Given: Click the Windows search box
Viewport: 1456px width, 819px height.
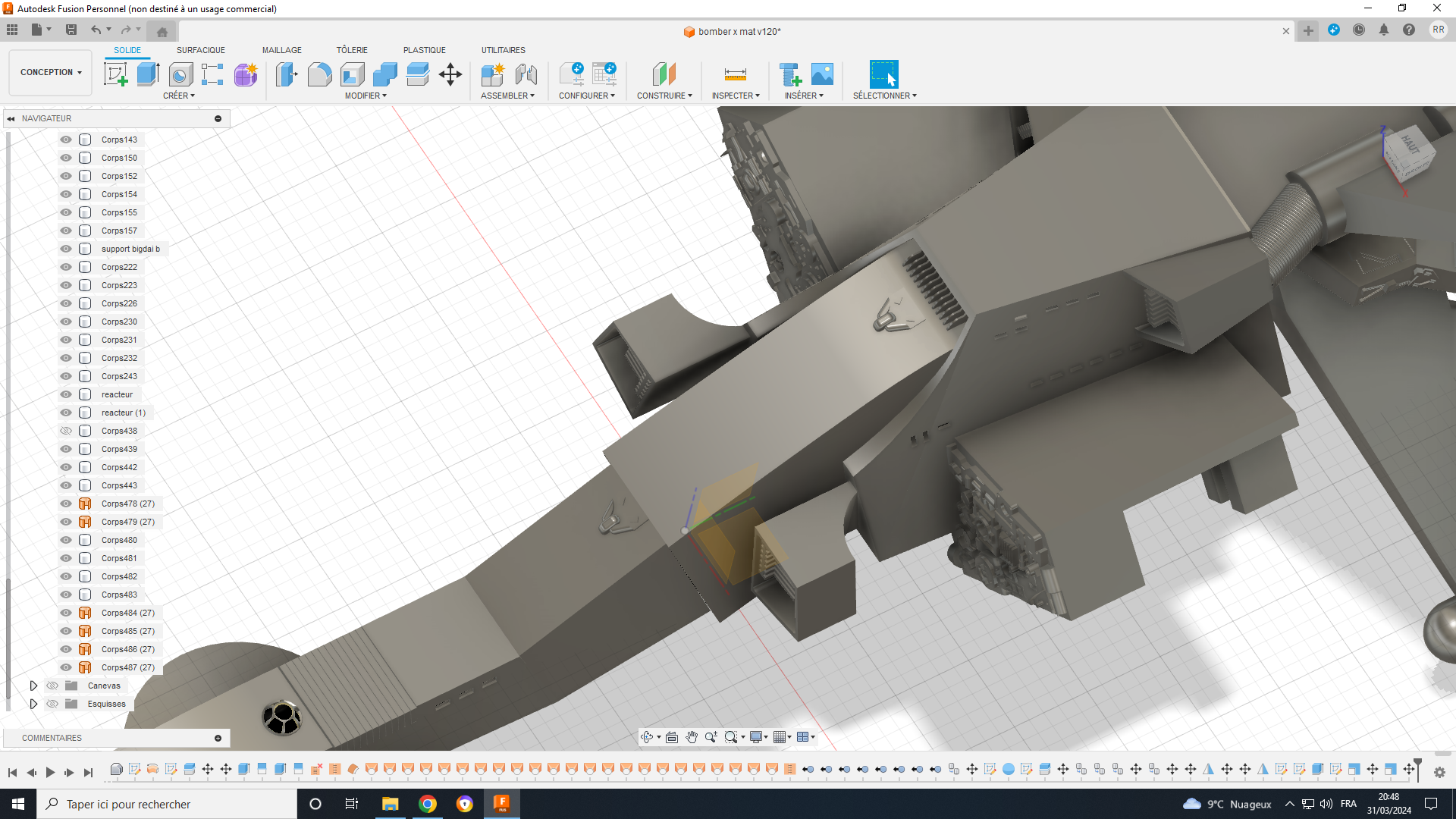Looking at the screenshot, I should point(167,804).
